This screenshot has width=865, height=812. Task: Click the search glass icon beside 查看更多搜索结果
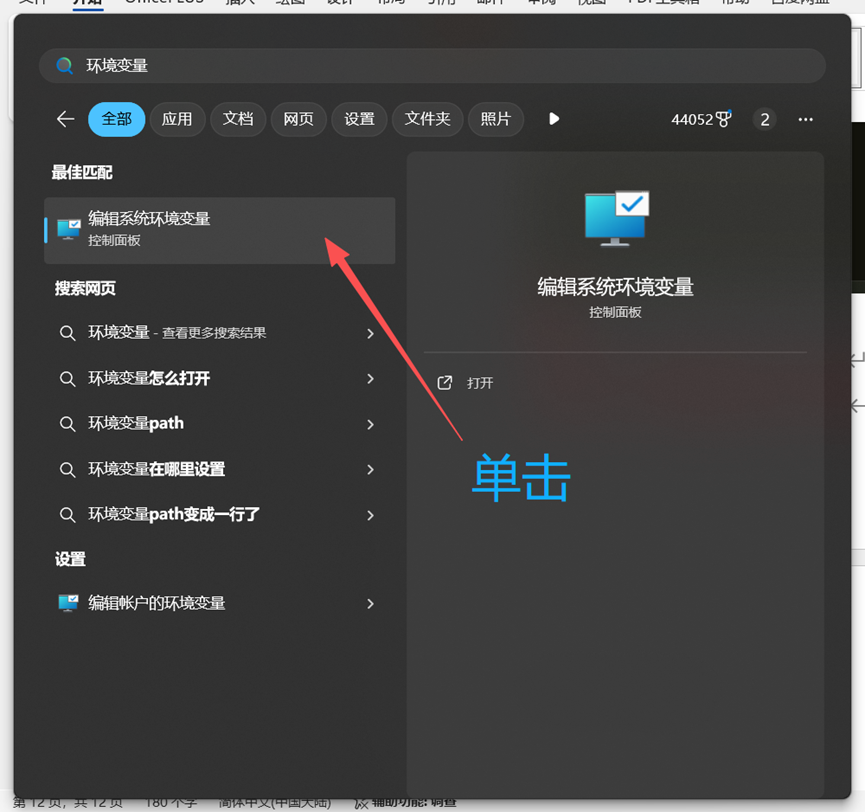[x=67, y=333]
